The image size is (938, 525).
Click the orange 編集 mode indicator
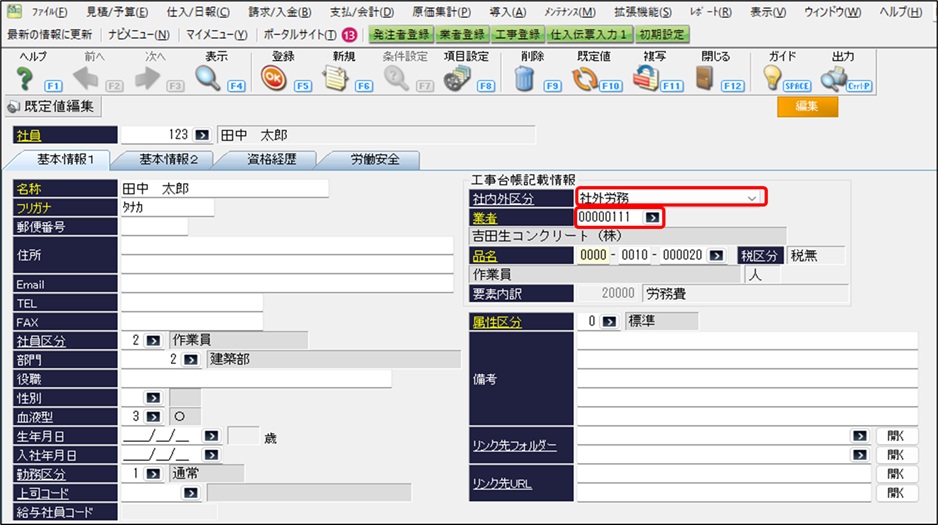tap(807, 106)
